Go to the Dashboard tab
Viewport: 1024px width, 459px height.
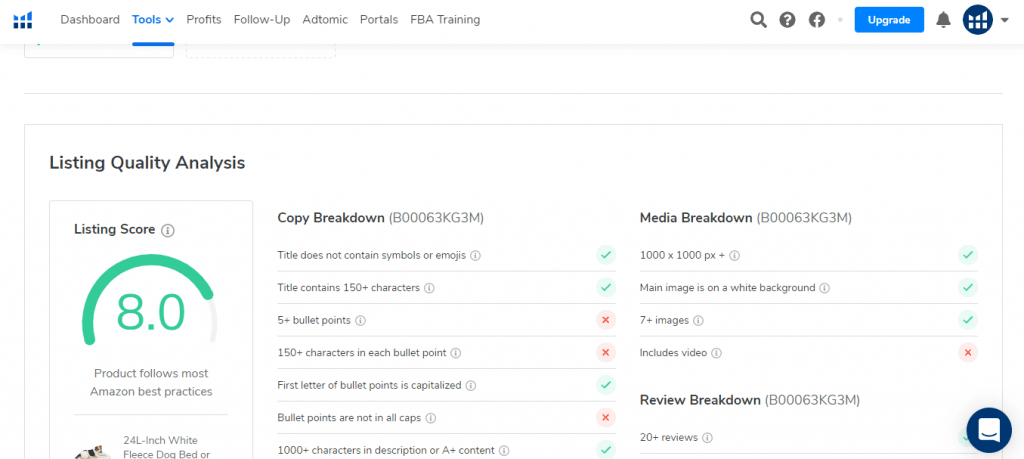pos(90,20)
